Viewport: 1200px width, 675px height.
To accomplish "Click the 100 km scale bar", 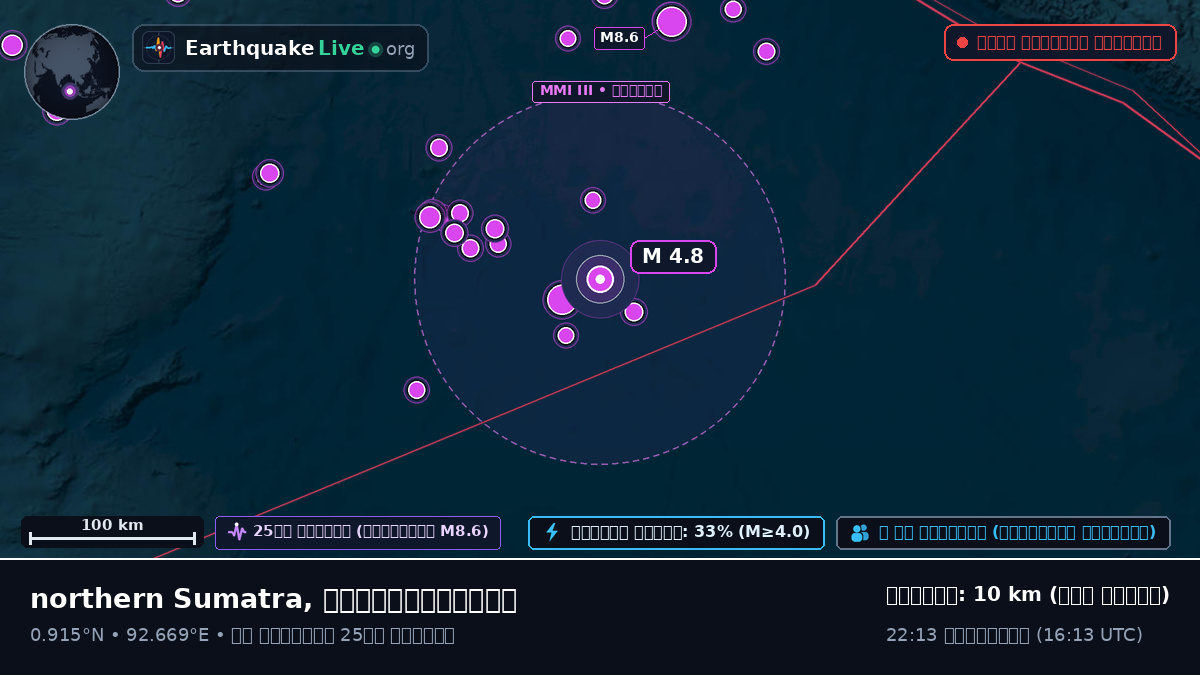I will (112, 532).
